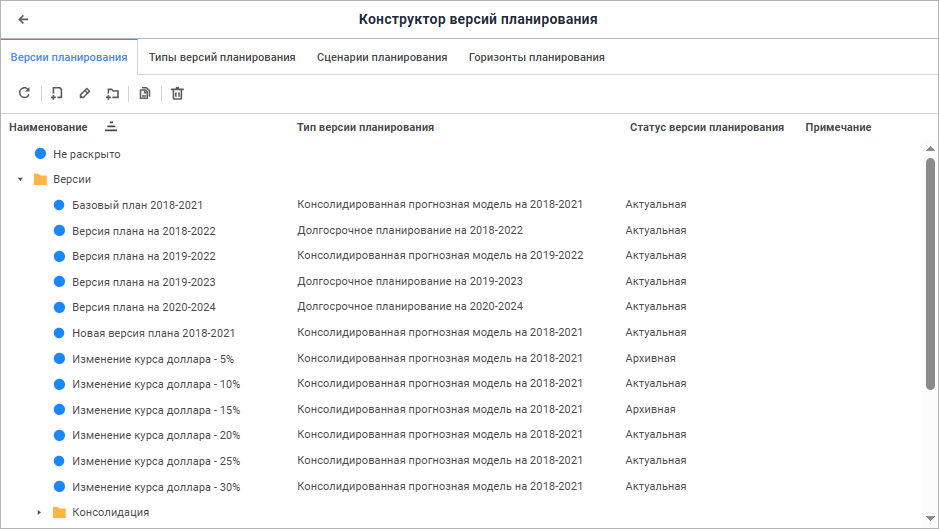Click the add new version icon
This screenshot has height=529, width=939.
[57, 93]
